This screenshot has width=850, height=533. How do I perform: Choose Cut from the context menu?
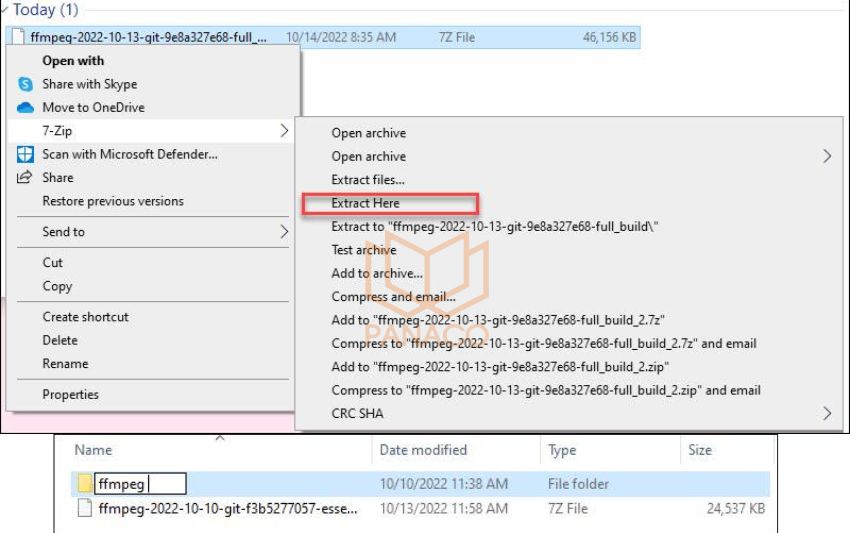pos(53,262)
